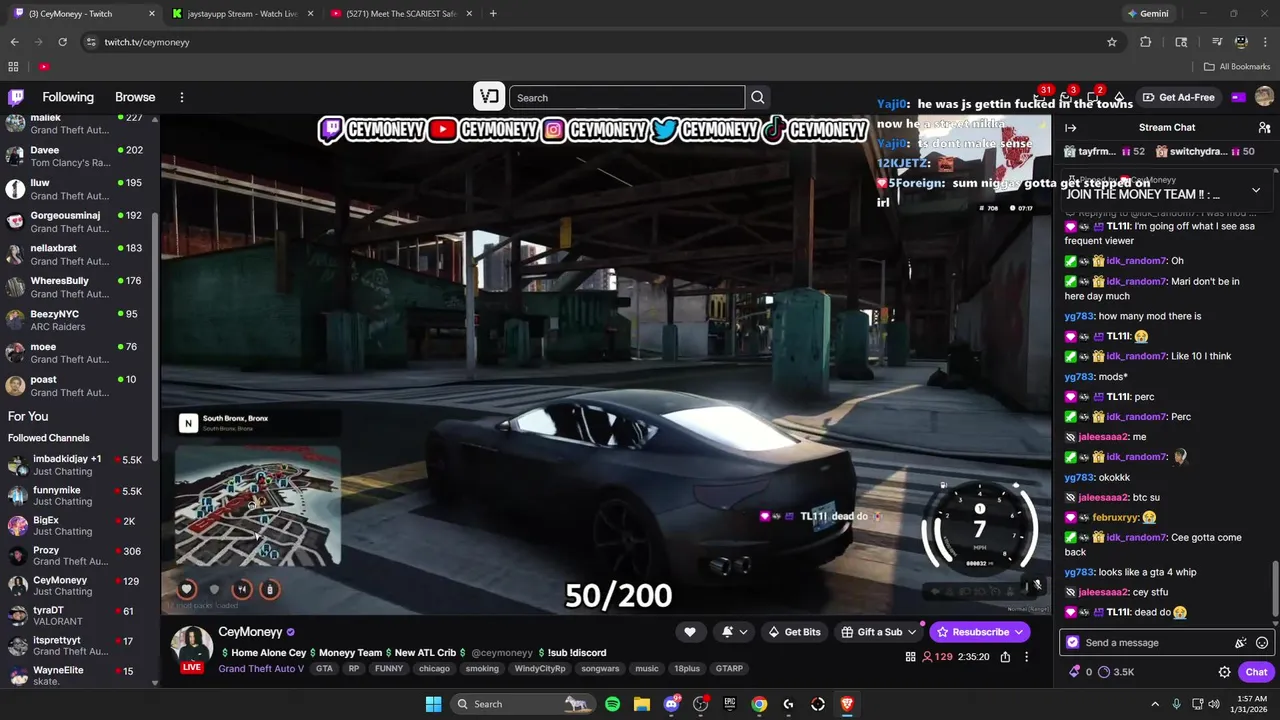Open the three-dot menu next to Browse
The image size is (1280, 720).
click(182, 97)
